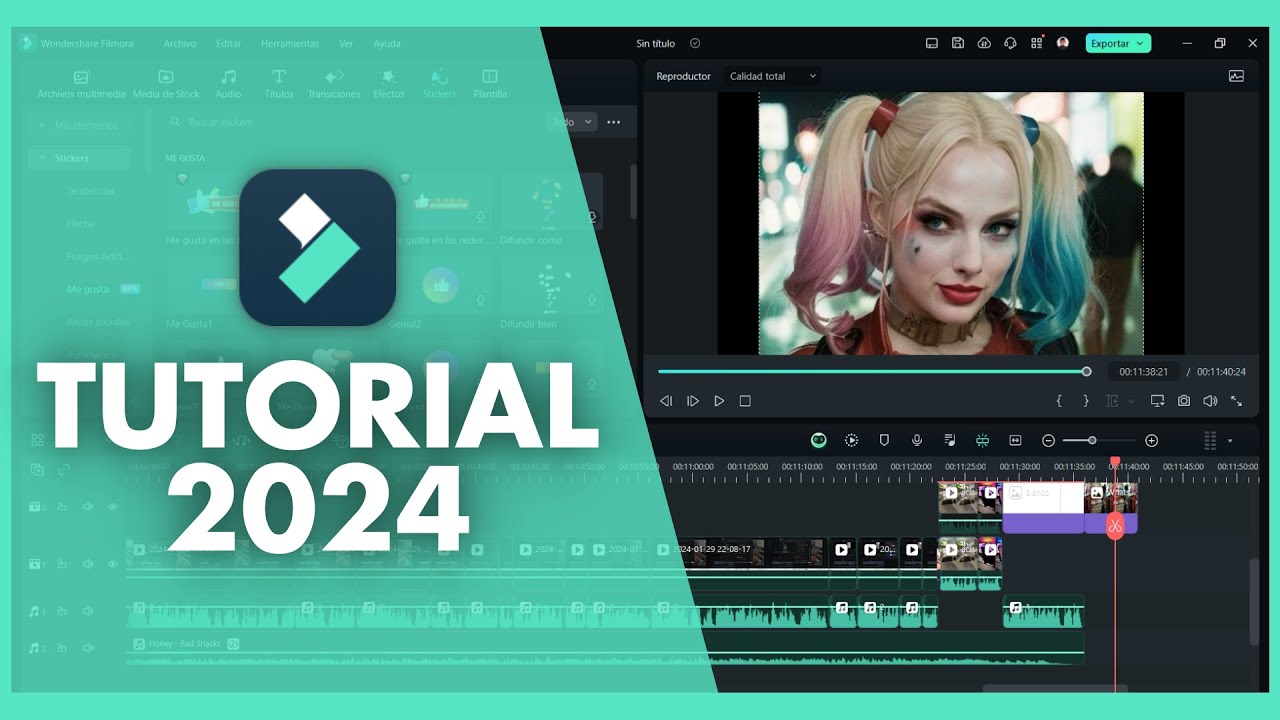Lock video track 2
1280x720 pixels.
[x=62, y=507]
